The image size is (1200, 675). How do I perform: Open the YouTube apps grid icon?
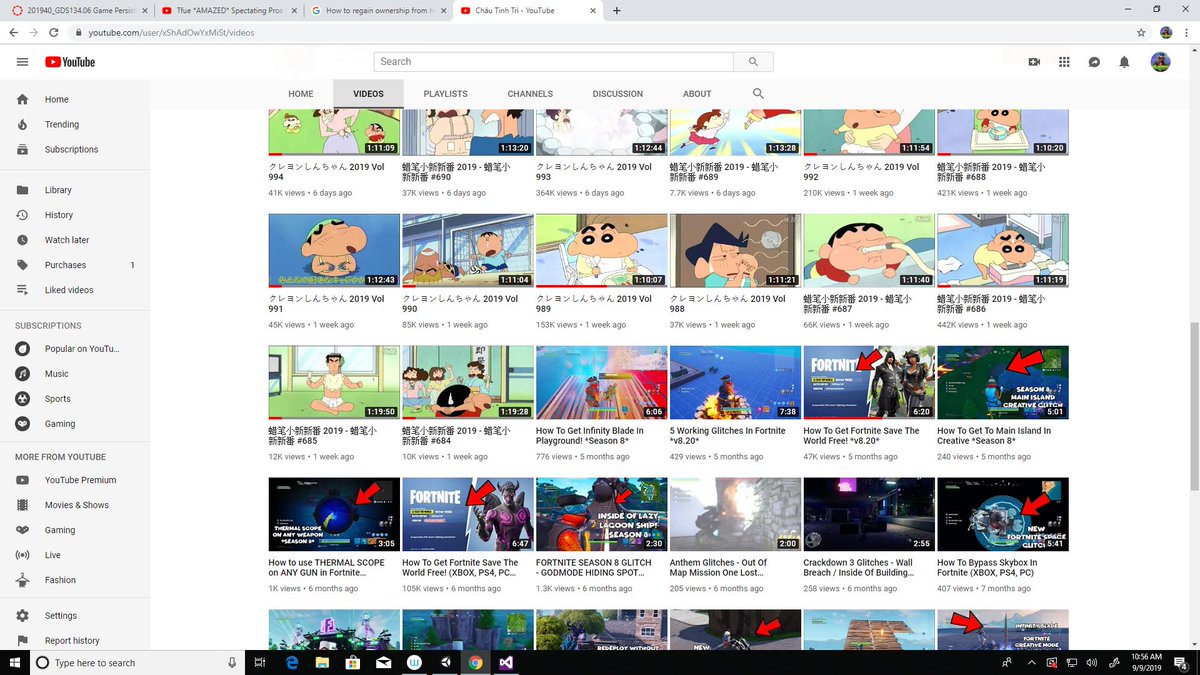coord(1064,62)
